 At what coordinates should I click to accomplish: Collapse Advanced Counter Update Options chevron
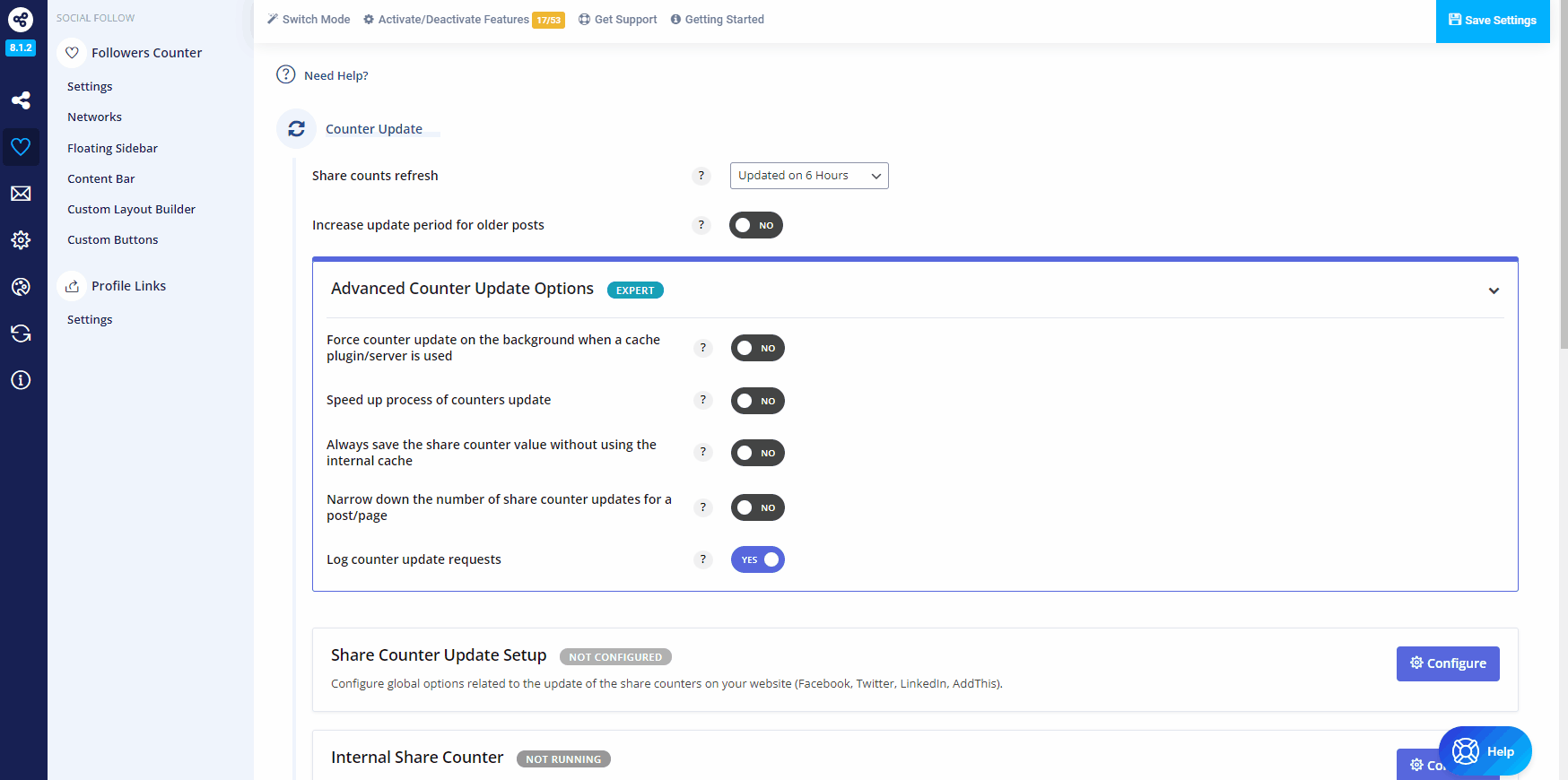pos(1494,290)
